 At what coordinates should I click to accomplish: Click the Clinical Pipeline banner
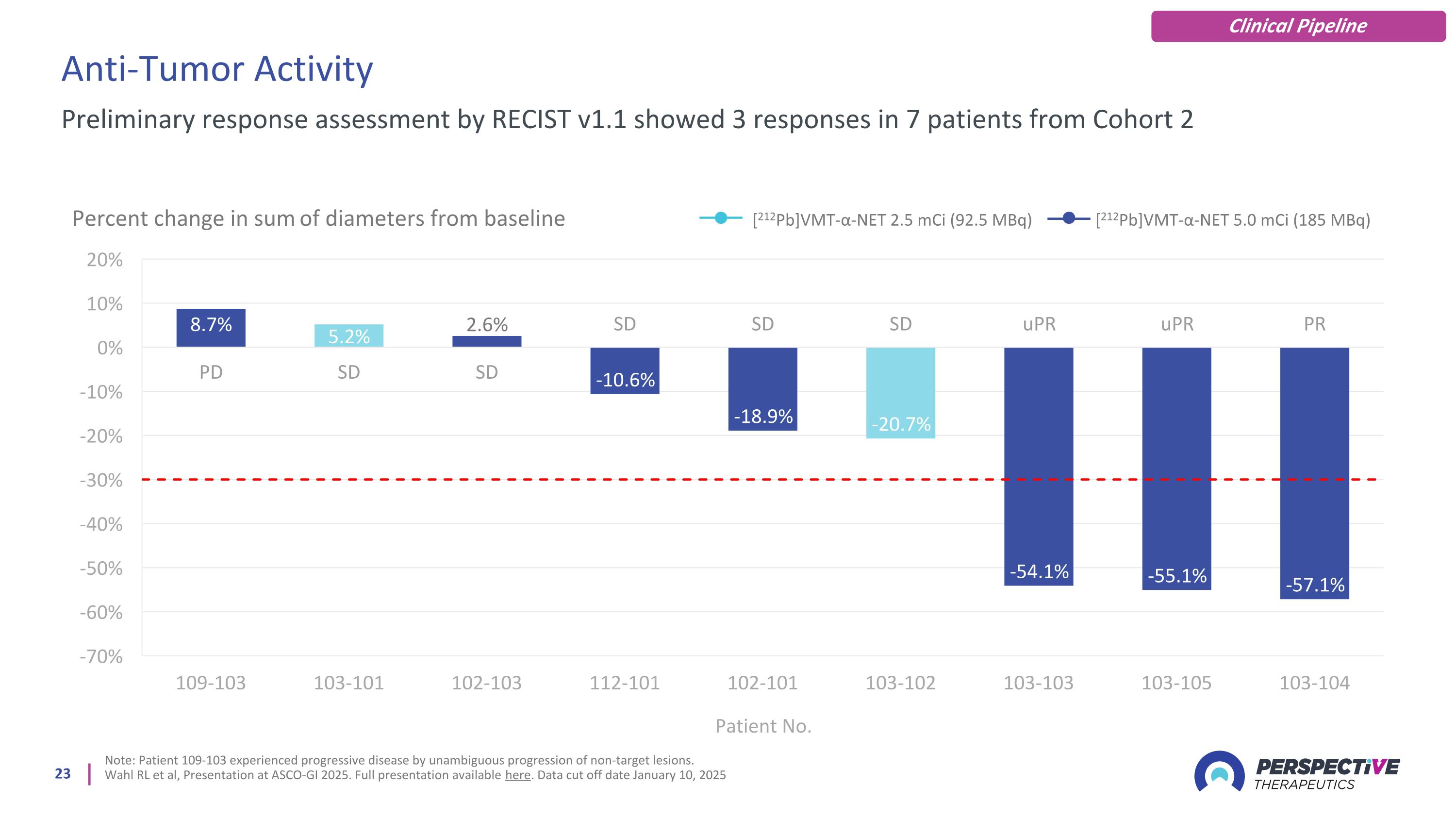(1298, 26)
